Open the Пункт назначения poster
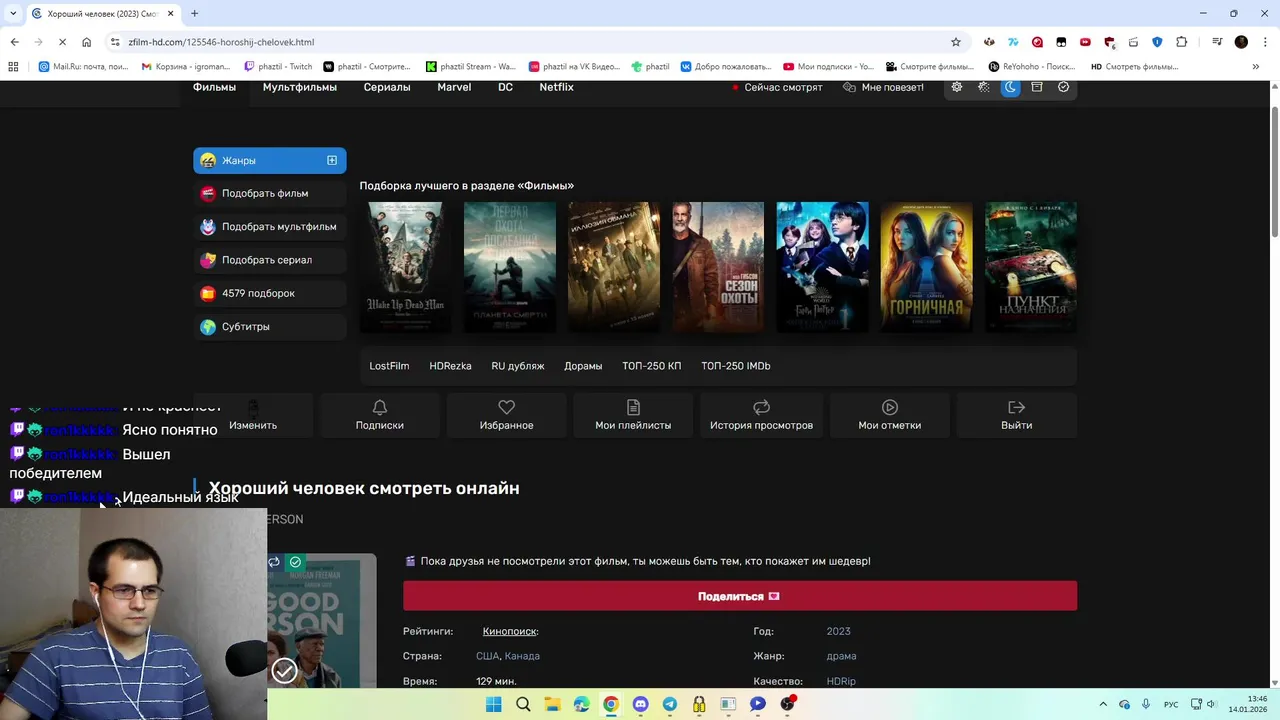This screenshot has width=1280, height=720. tap(1031, 267)
